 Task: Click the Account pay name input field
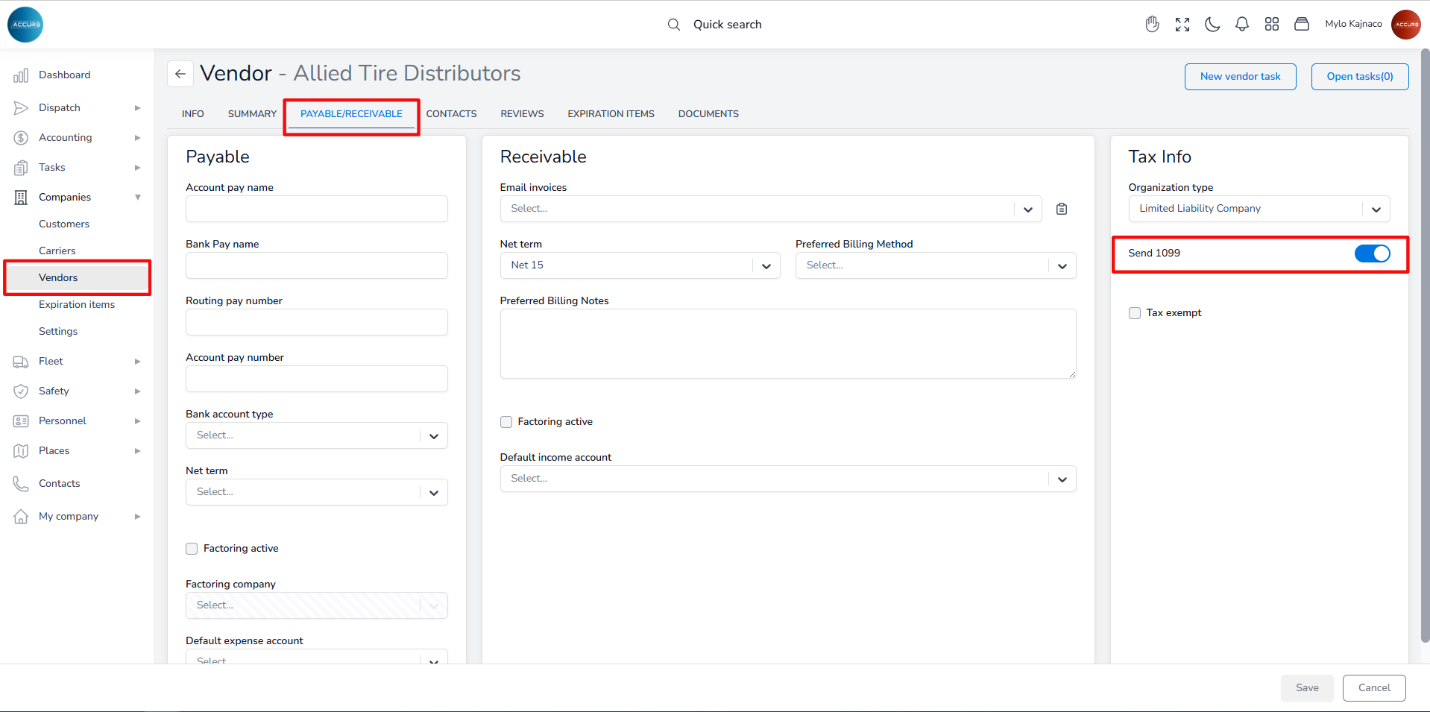coord(316,209)
